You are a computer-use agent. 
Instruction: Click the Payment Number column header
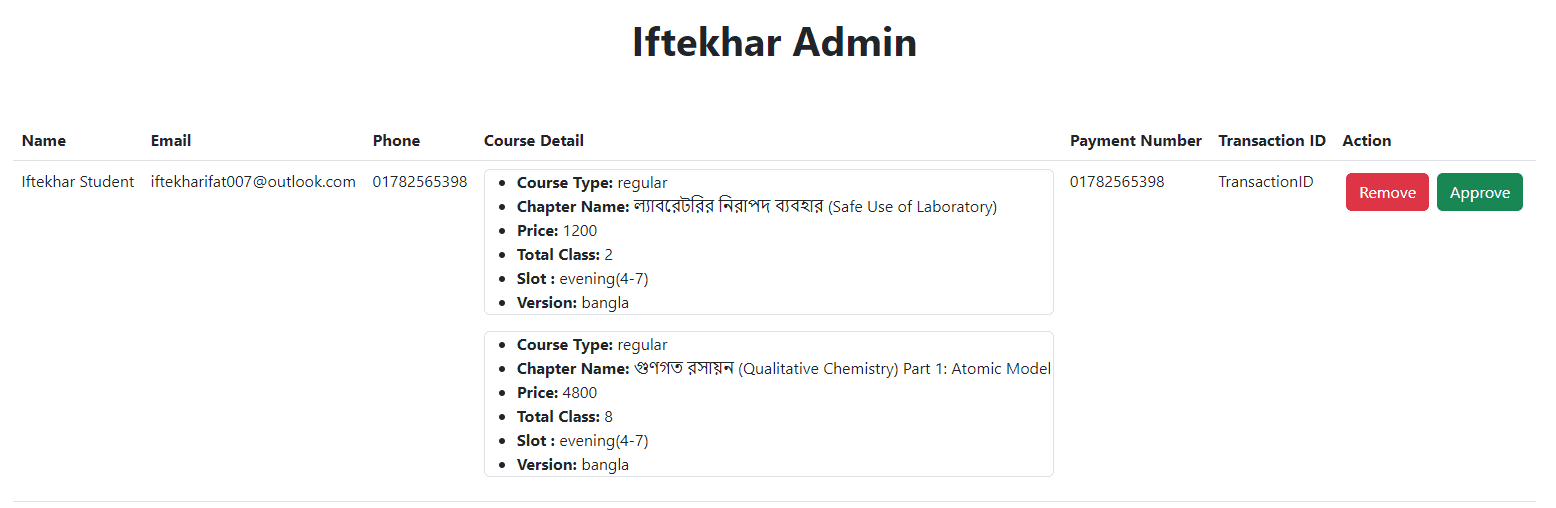[1136, 141]
